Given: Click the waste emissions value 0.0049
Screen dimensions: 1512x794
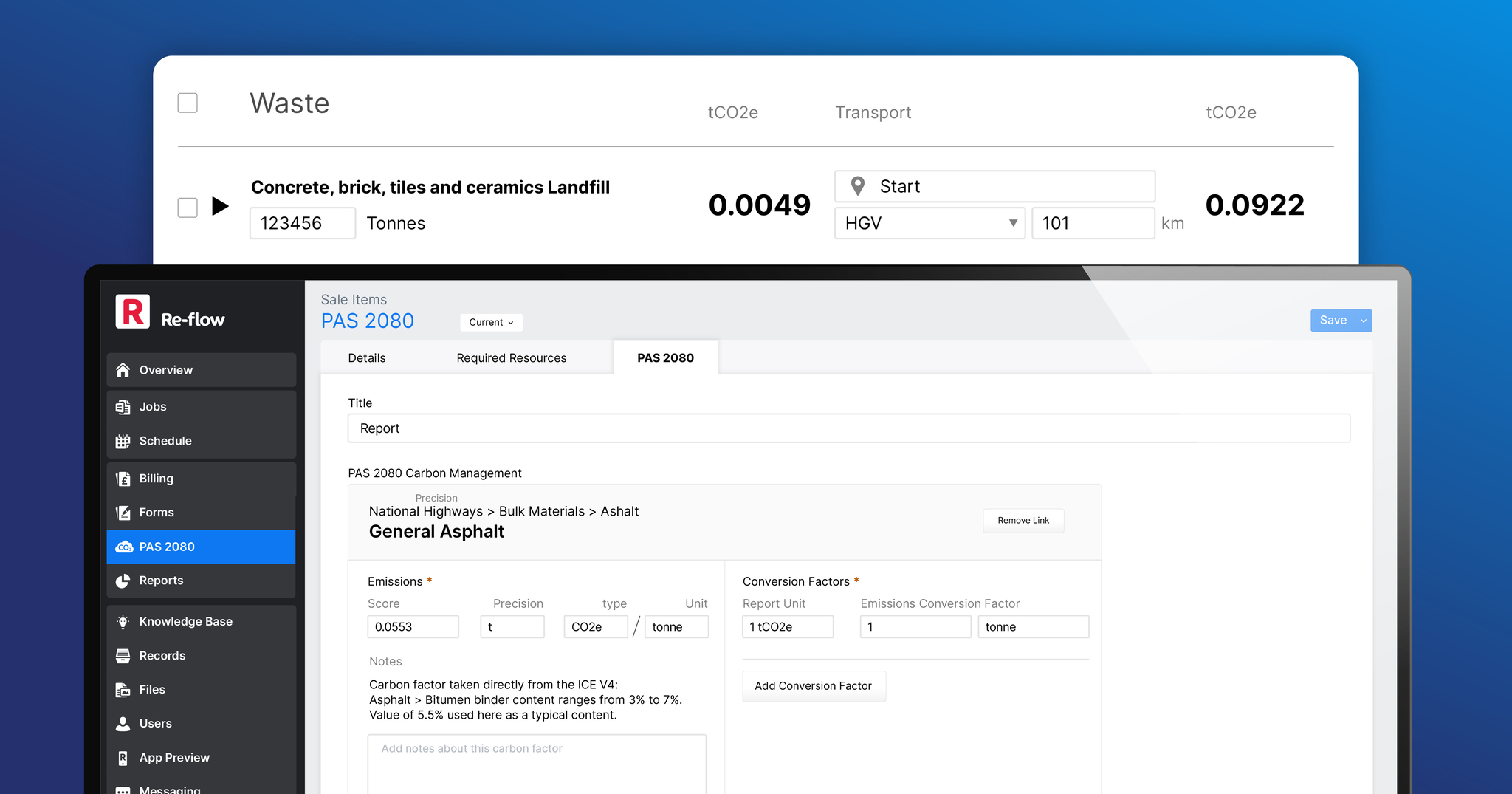Looking at the screenshot, I should [x=760, y=205].
